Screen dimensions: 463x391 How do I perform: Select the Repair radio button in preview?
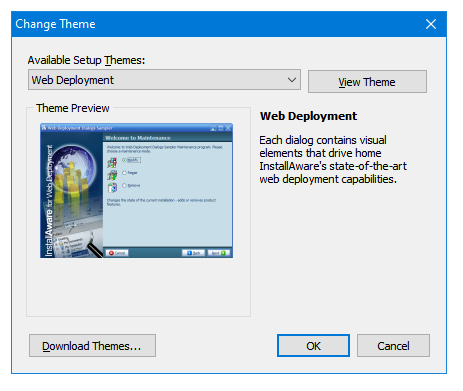coord(124,173)
